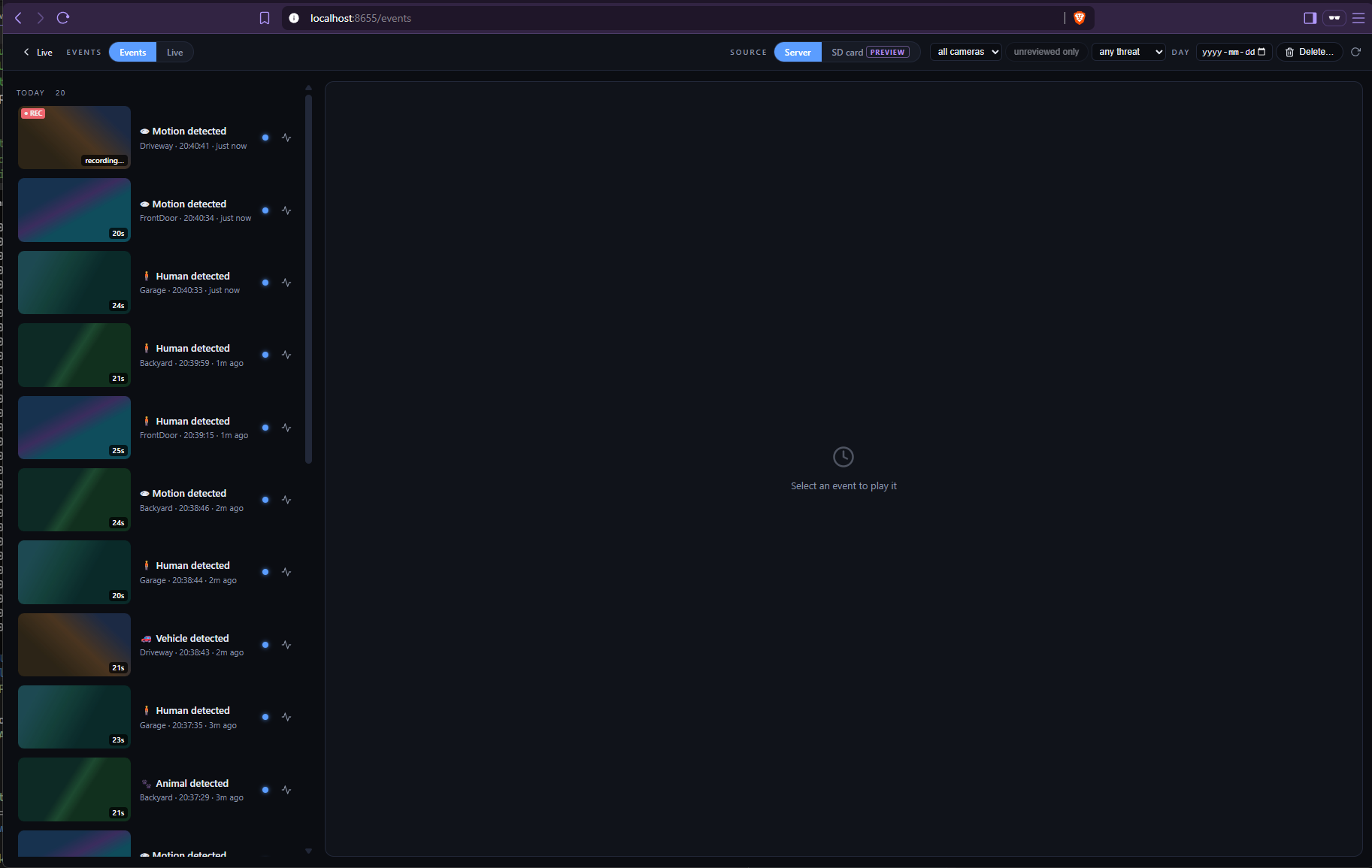1372x868 pixels.
Task: Open the Vehicle detected Driveway 21s thumbnail
Action: tap(74, 645)
